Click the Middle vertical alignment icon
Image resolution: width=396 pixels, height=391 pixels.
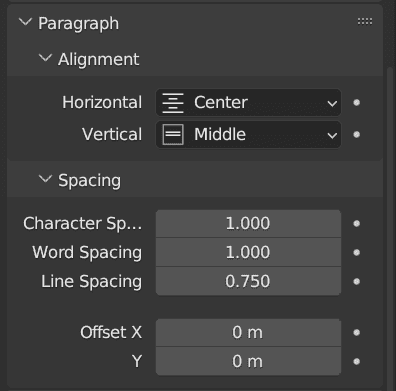click(173, 135)
